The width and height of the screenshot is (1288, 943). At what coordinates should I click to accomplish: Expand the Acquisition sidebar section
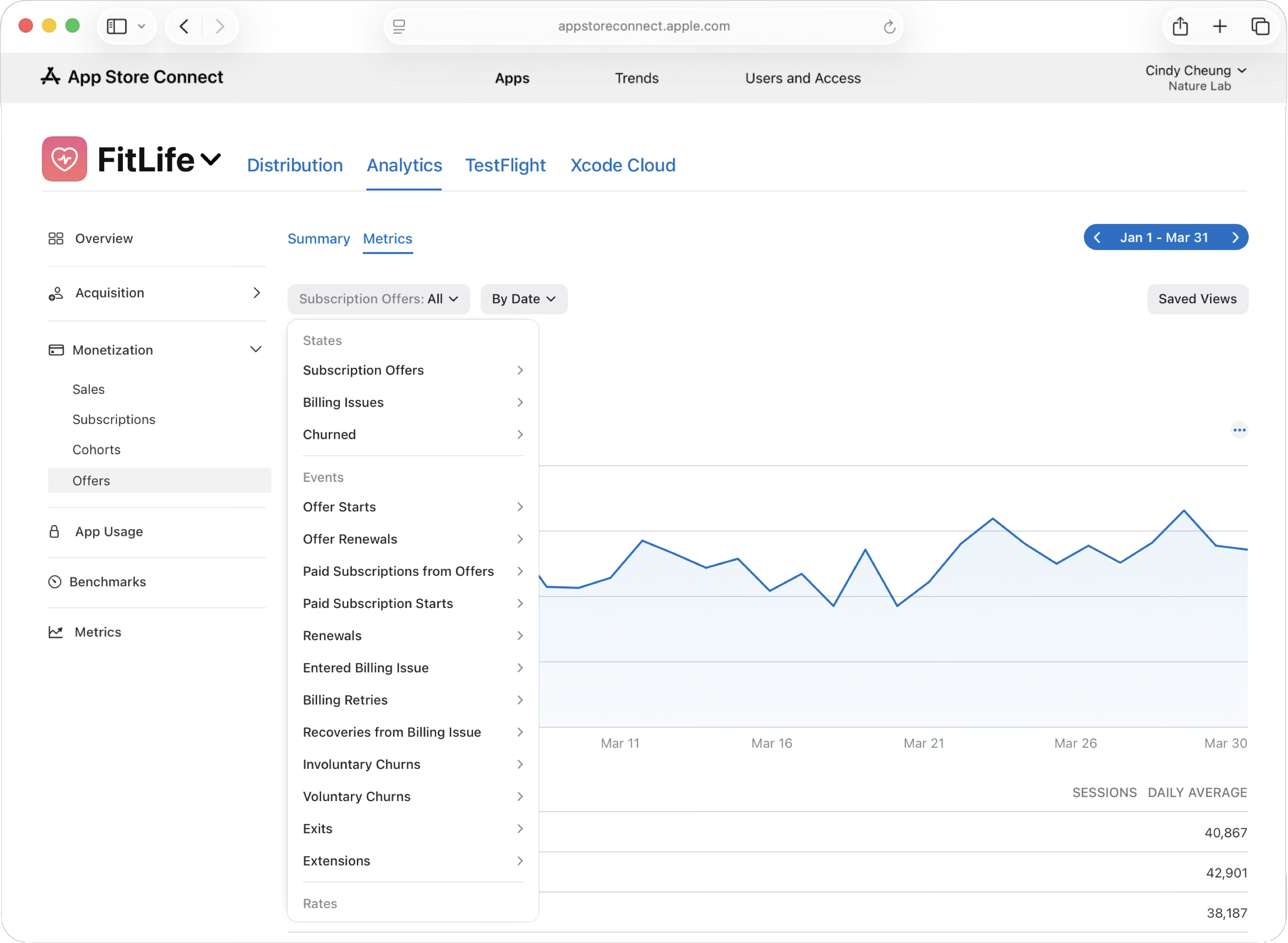[x=256, y=293]
